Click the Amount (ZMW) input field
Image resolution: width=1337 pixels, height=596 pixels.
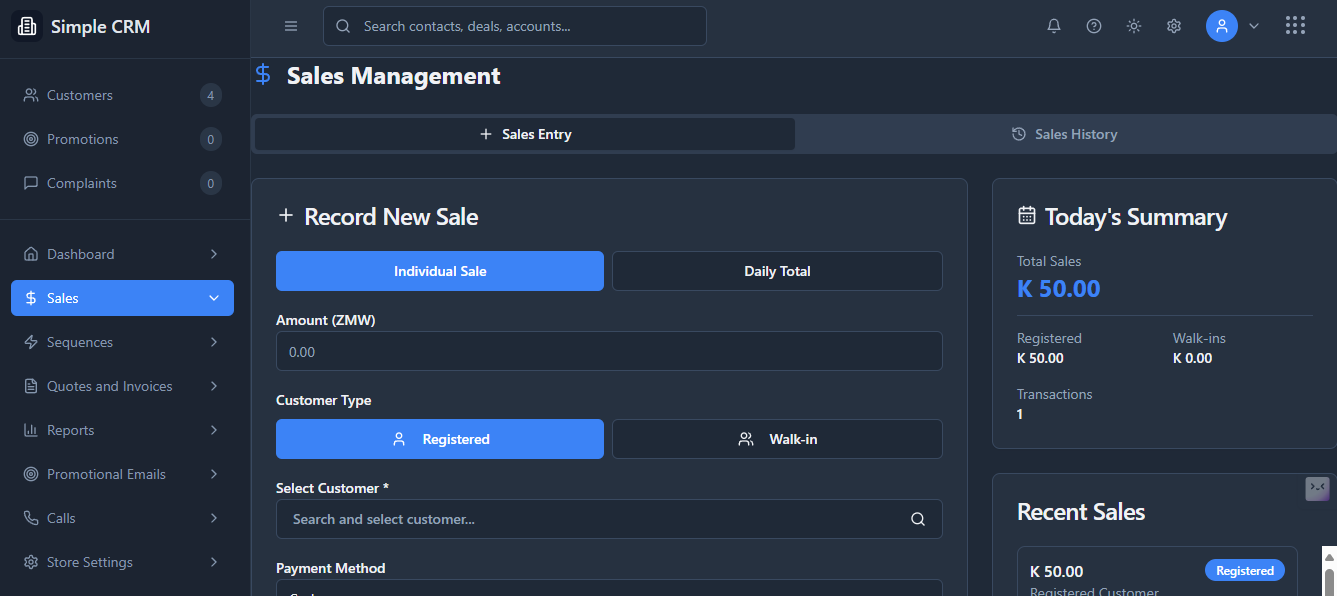609,351
